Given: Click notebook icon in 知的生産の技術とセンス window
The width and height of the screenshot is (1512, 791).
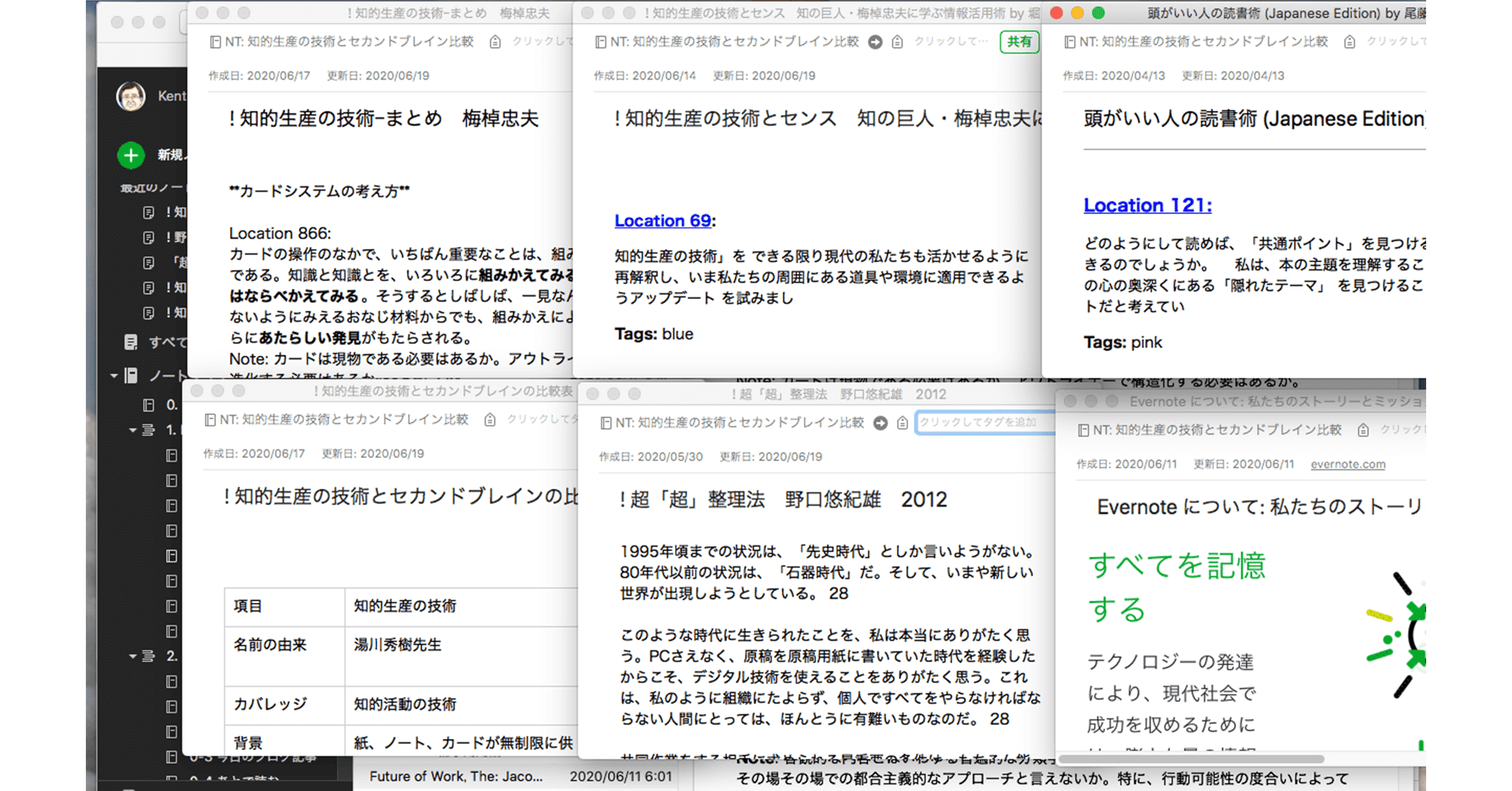Looking at the screenshot, I should (x=601, y=42).
